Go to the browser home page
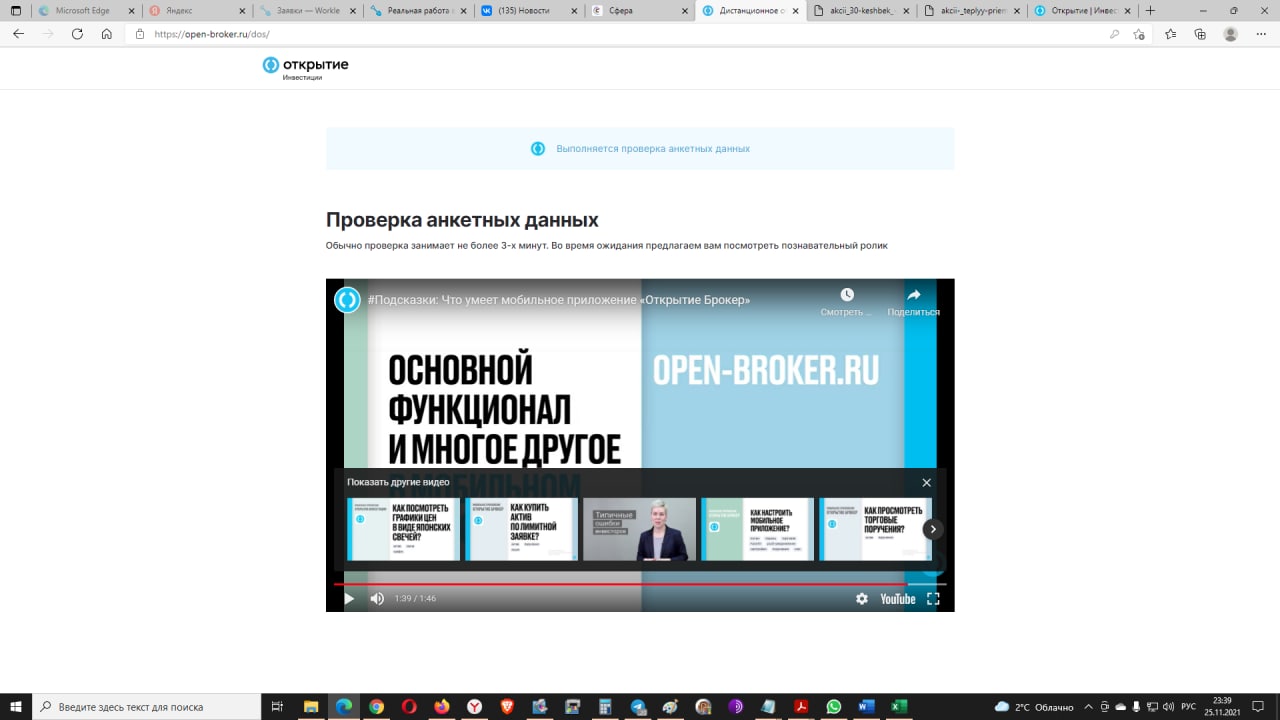The image size is (1280, 720). point(107,34)
